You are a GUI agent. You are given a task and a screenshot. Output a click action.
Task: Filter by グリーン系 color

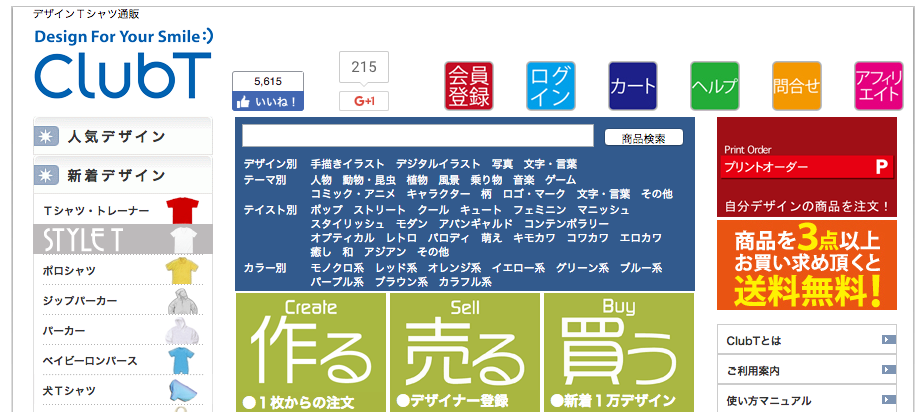(x=582, y=268)
